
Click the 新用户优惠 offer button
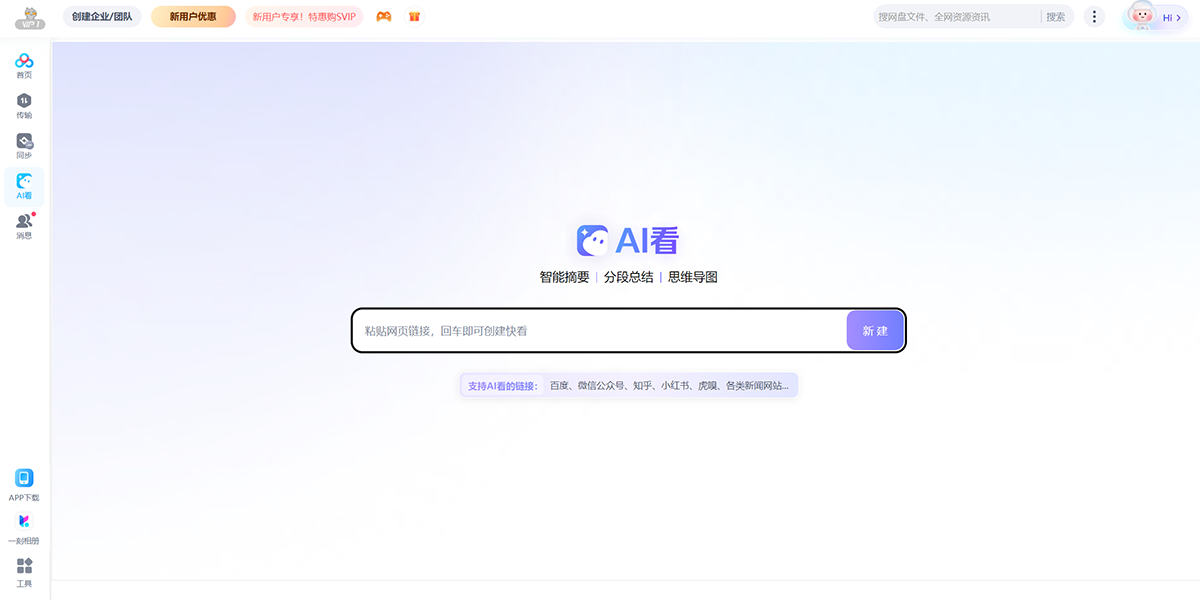tap(193, 16)
